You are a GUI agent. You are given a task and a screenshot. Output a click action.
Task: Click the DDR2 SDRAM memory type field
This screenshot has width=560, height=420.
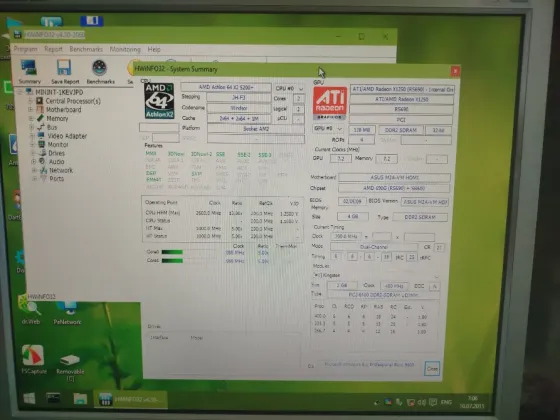[420, 217]
